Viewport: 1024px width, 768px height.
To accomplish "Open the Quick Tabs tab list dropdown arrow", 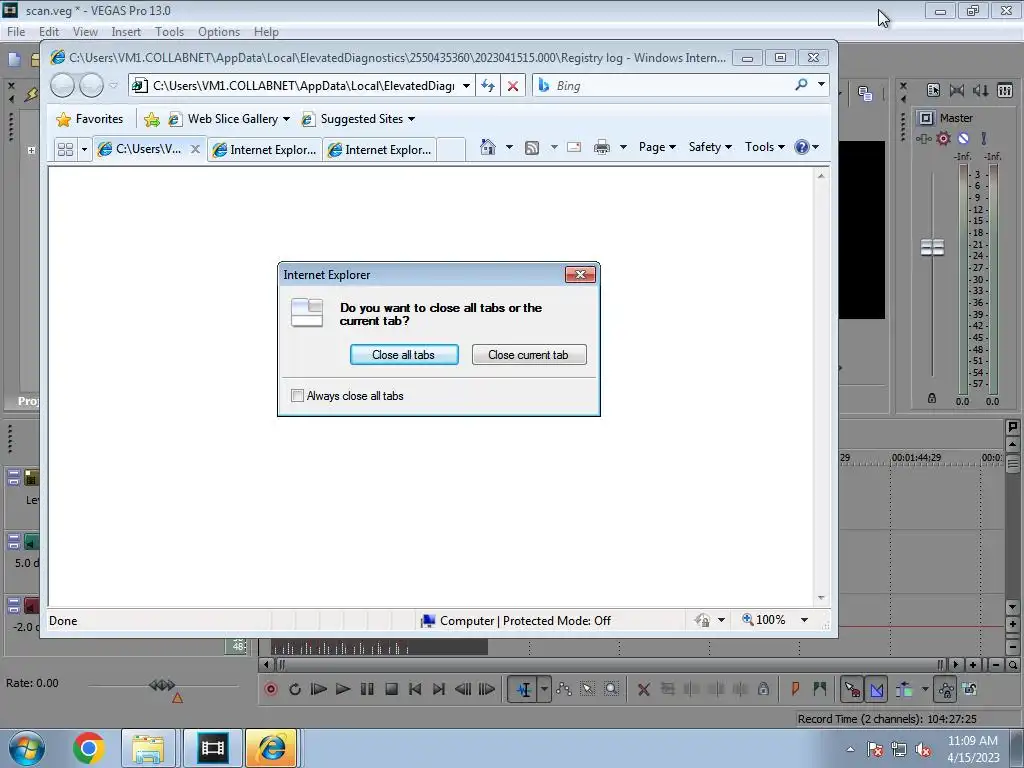I will (x=84, y=150).
